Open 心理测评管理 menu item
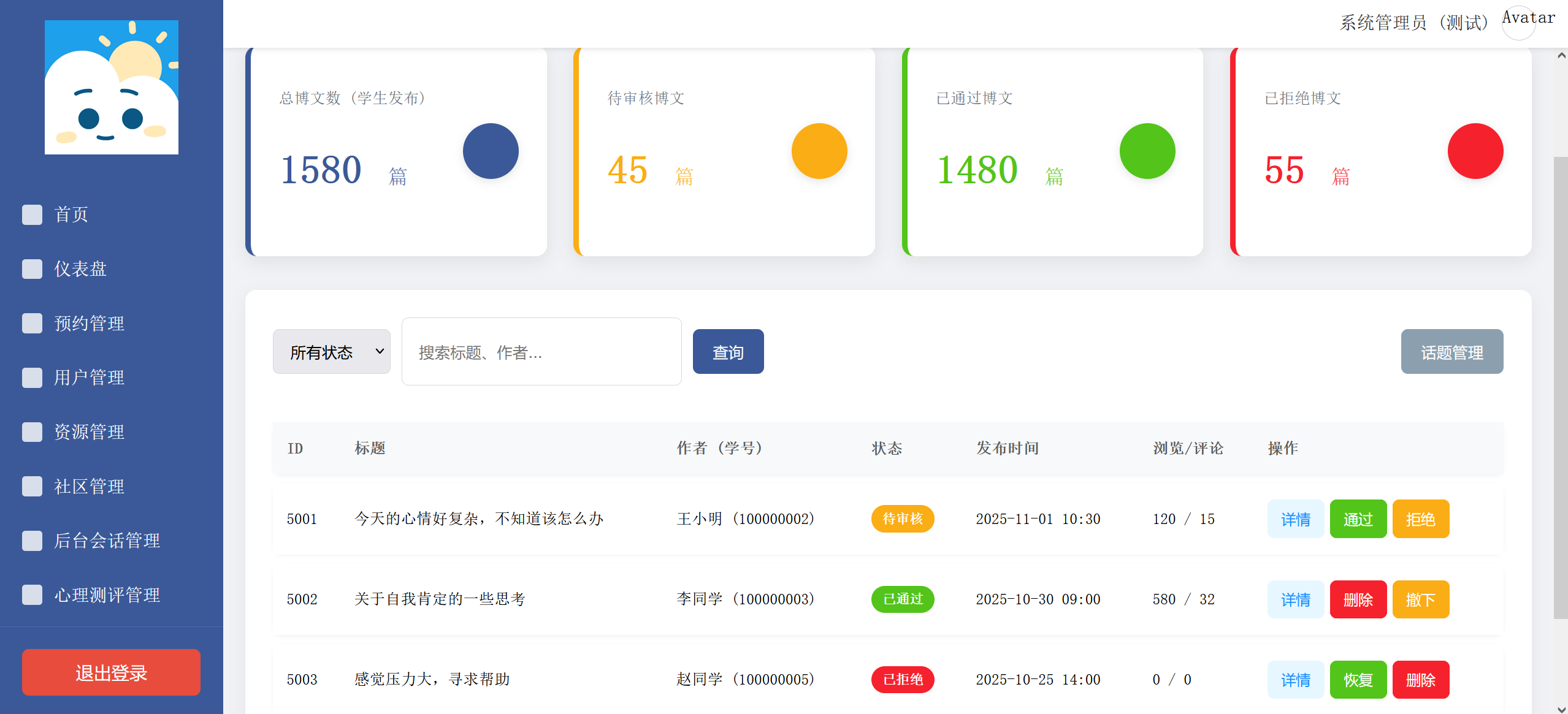The width and height of the screenshot is (1568, 714). pyautogui.click(x=107, y=595)
